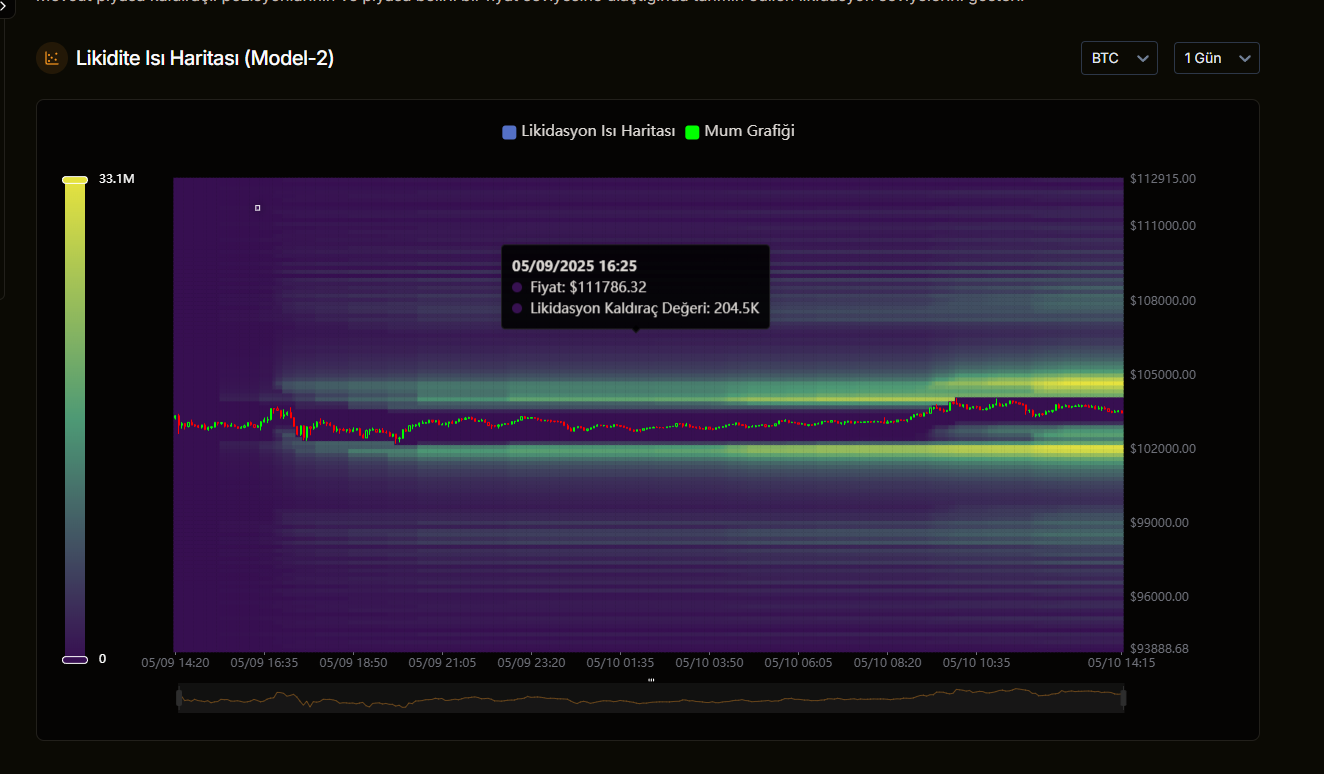Screen dimensions: 1324x774
Task: Toggle the Likidasyon Isı Haritası legend series
Action: [589, 131]
